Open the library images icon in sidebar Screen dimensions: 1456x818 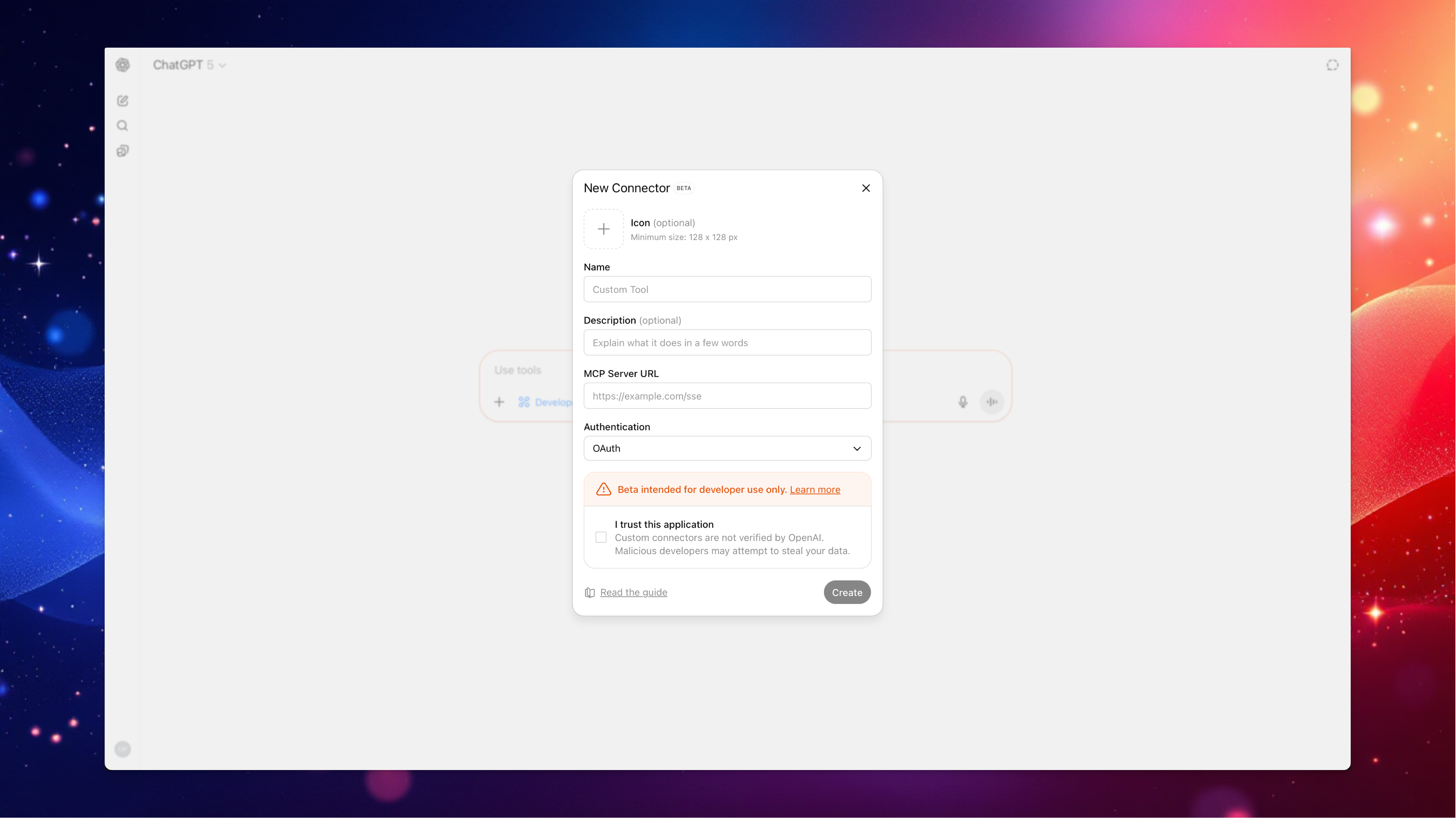[123, 151]
